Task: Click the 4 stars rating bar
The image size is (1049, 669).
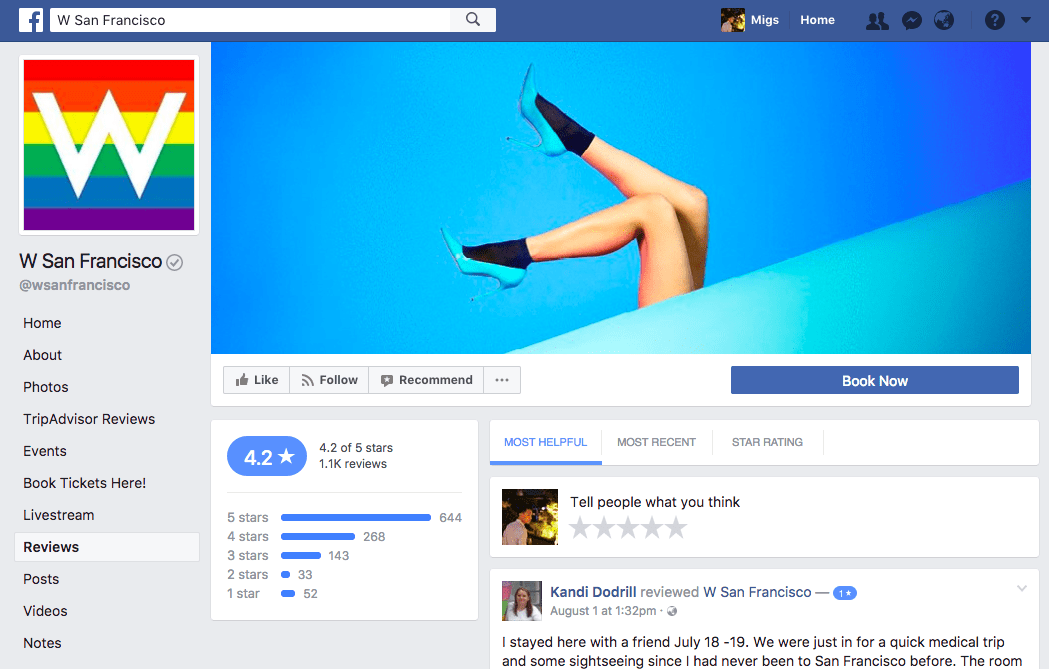Action: 318,537
